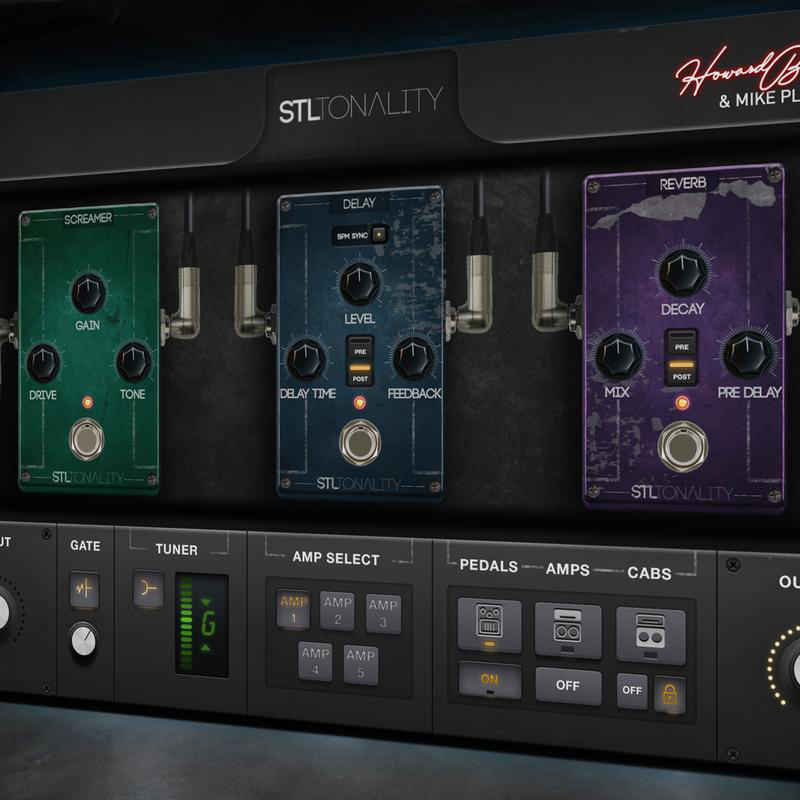800x800 pixels.
Task: Click the Gate threshold knob
Action: [x=84, y=641]
